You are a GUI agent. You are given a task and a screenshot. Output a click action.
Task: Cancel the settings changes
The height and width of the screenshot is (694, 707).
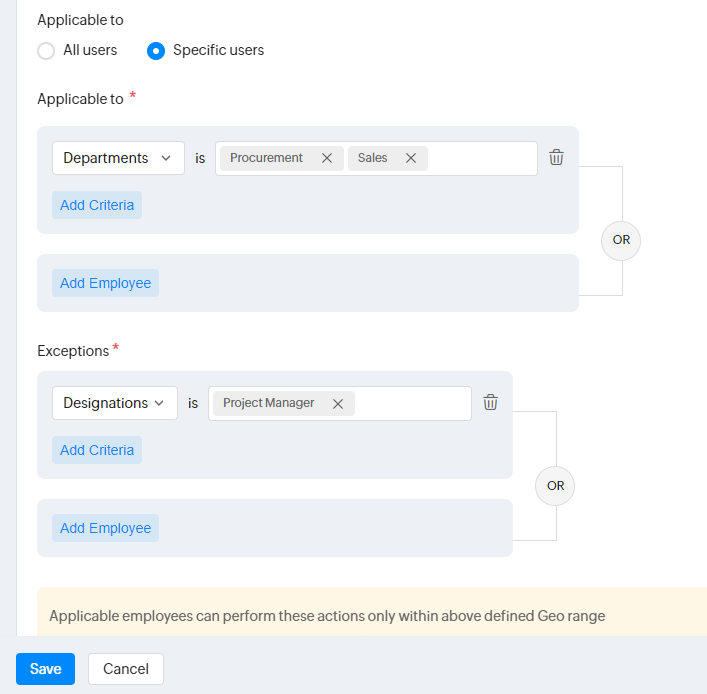pos(126,669)
